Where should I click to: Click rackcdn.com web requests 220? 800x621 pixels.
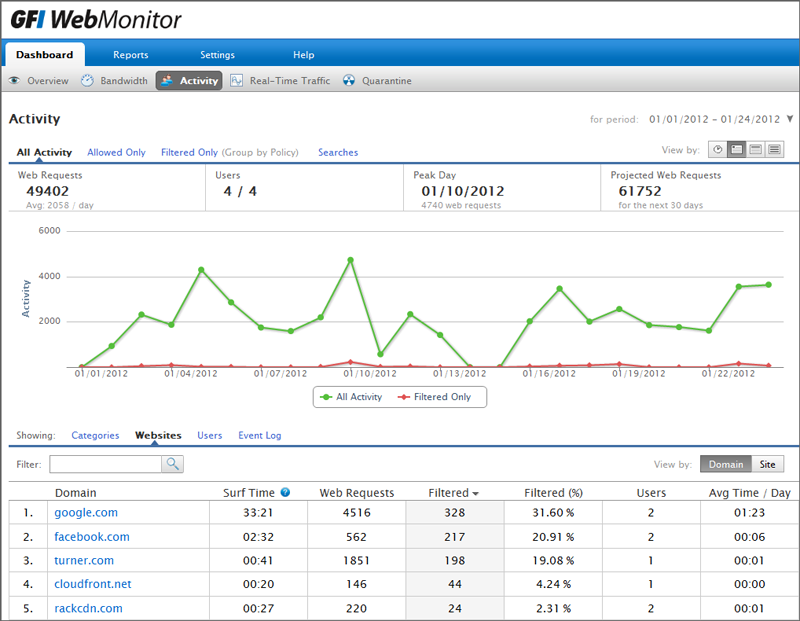(x=356, y=608)
